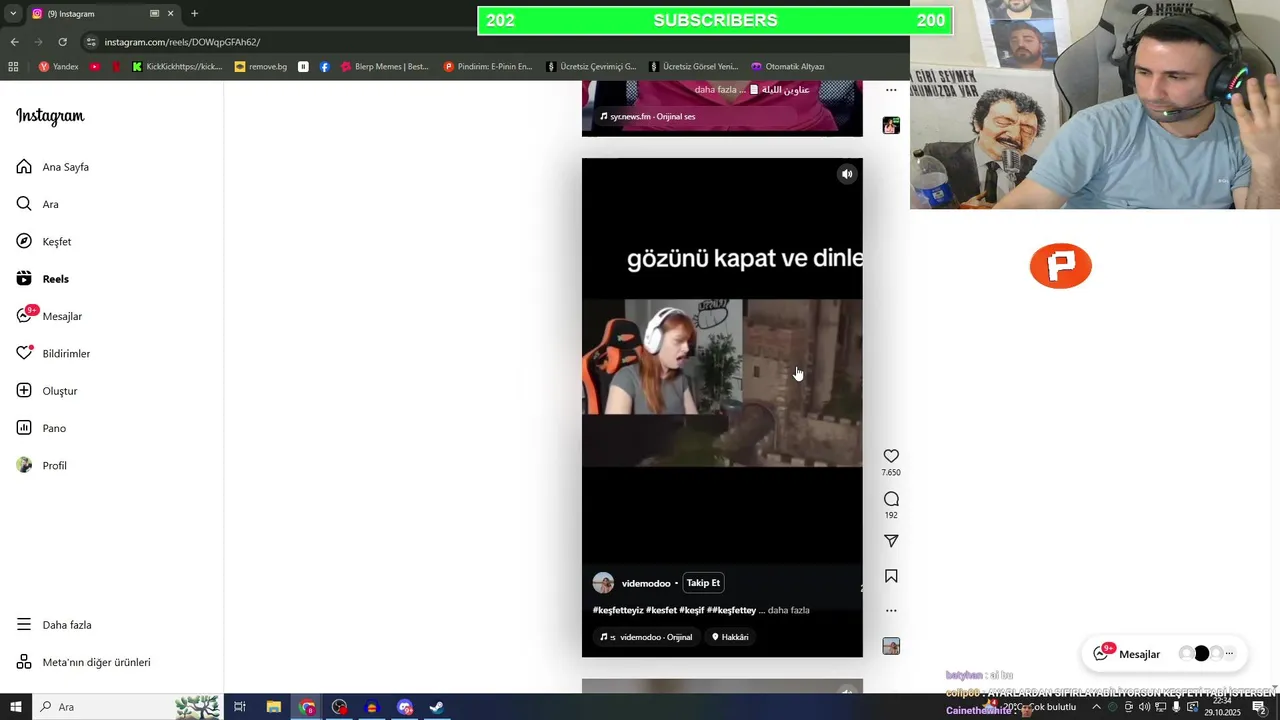This screenshot has height=720, width=1280.
Task: Open remove.bg bookmark
Action: [x=261, y=67]
